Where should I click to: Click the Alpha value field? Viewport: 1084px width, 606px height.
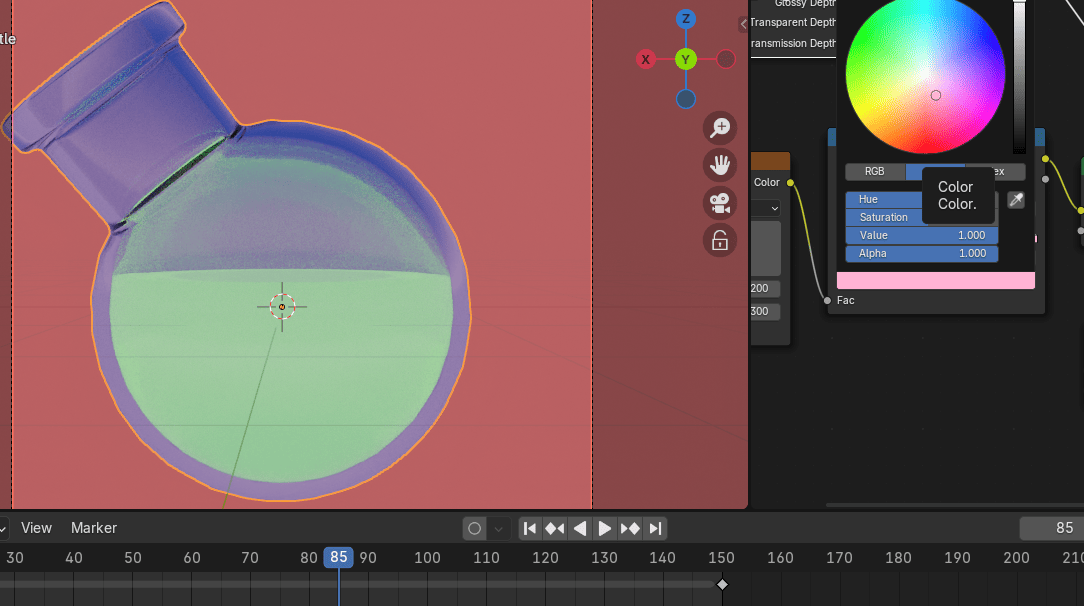(x=921, y=254)
